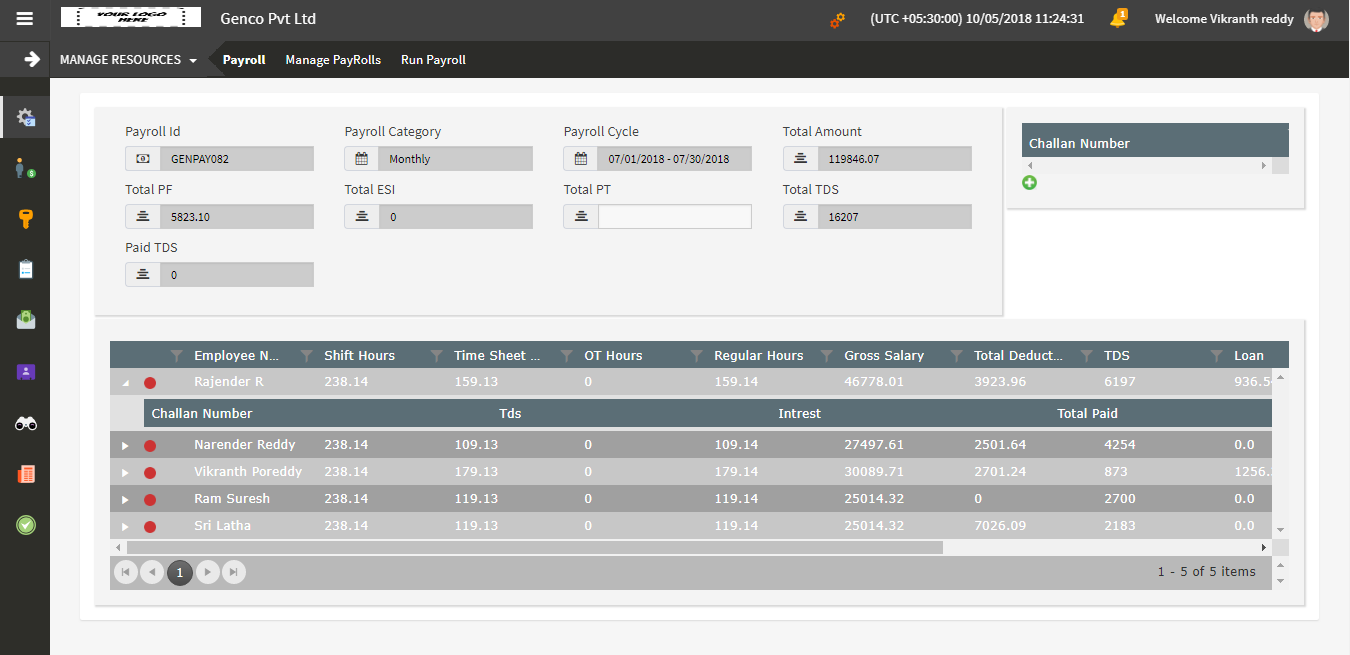Click gross salary value 46778.01
Screen dimensions: 1350x655
pyautogui.click(x=874, y=382)
